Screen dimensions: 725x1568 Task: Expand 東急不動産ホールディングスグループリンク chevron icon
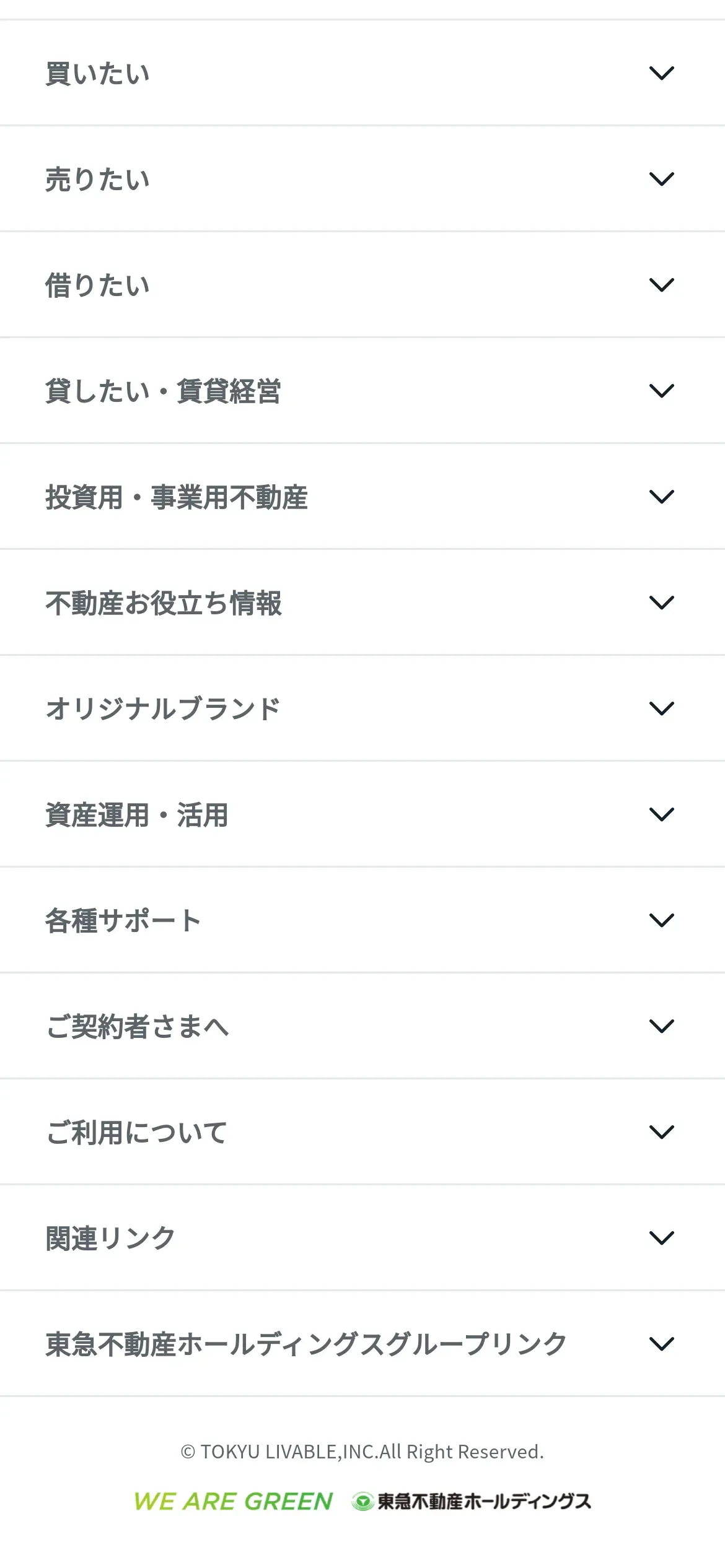661,1344
